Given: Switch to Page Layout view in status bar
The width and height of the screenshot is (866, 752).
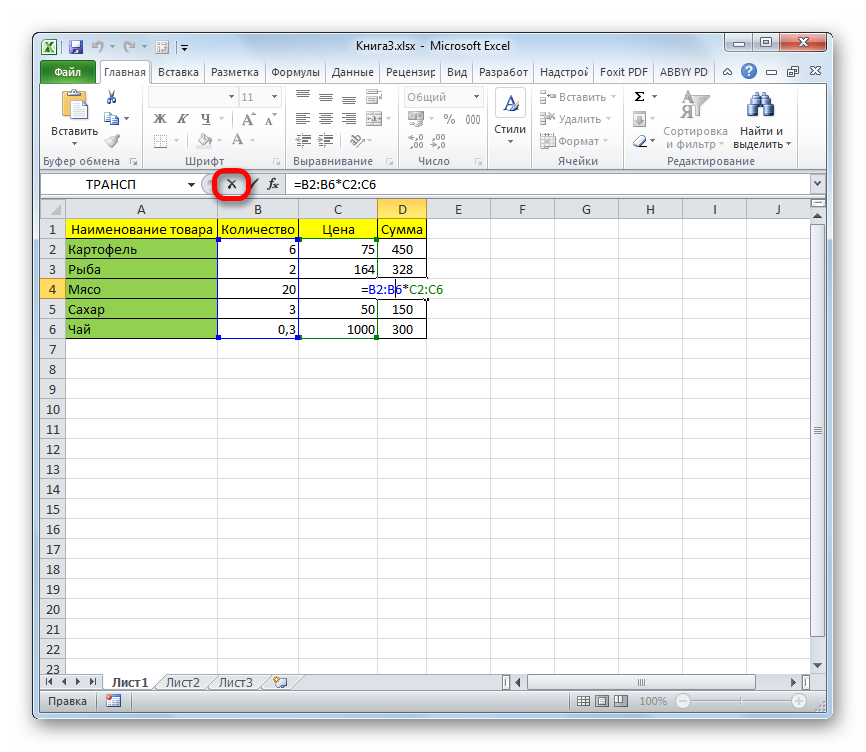Looking at the screenshot, I should [603, 702].
